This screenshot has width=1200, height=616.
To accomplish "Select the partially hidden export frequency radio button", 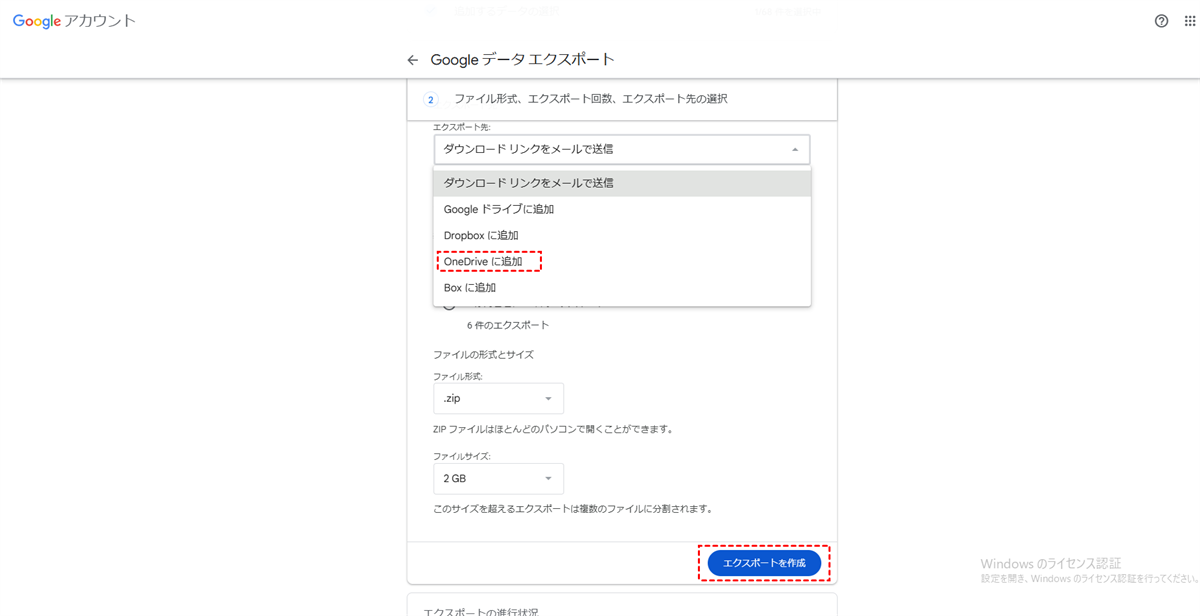I will pyautogui.click(x=449, y=307).
